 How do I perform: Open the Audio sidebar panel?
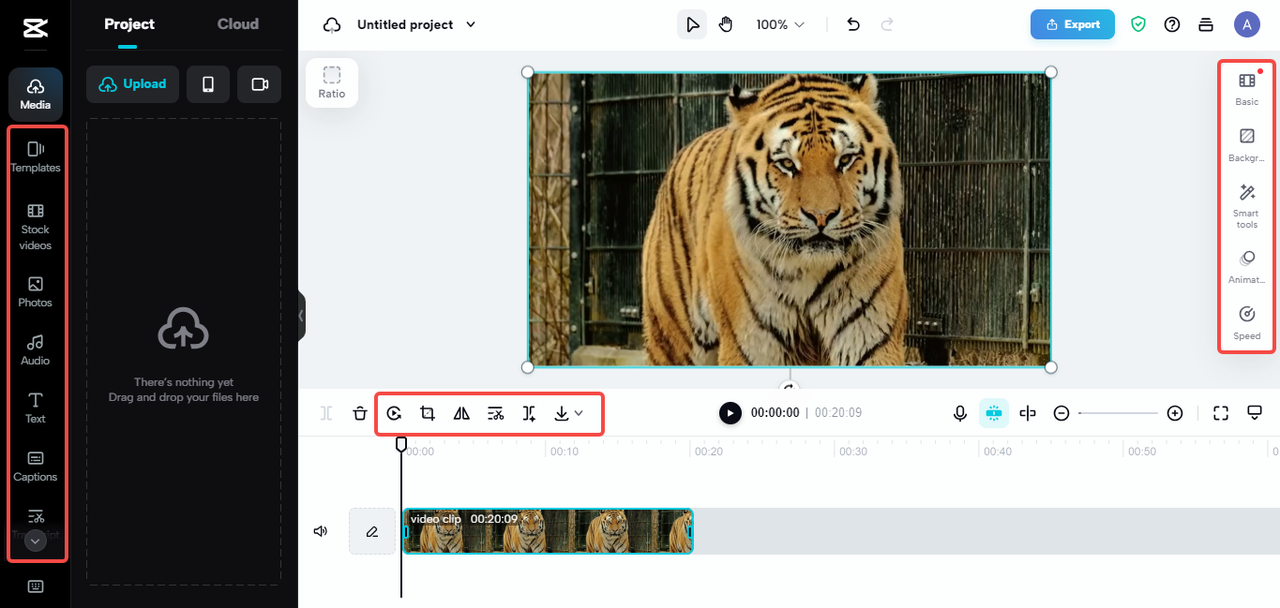pos(35,350)
